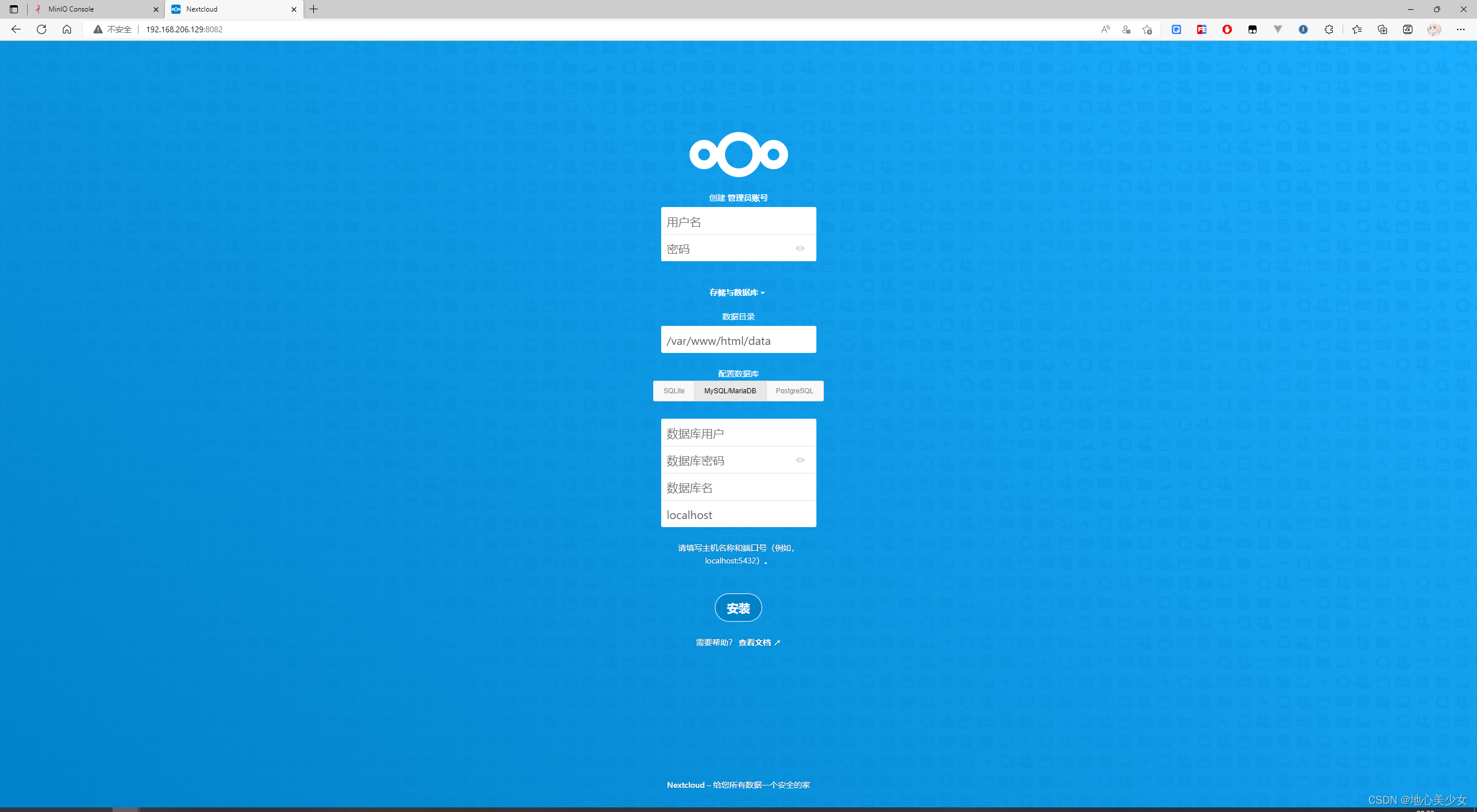Open the browser Extensions puzzle icon

pos(1329,29)
